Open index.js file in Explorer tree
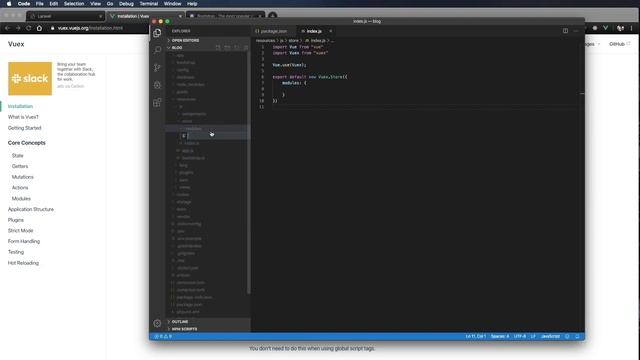The image size is (640, 360). pyautogui.click(x=192, y=143)
